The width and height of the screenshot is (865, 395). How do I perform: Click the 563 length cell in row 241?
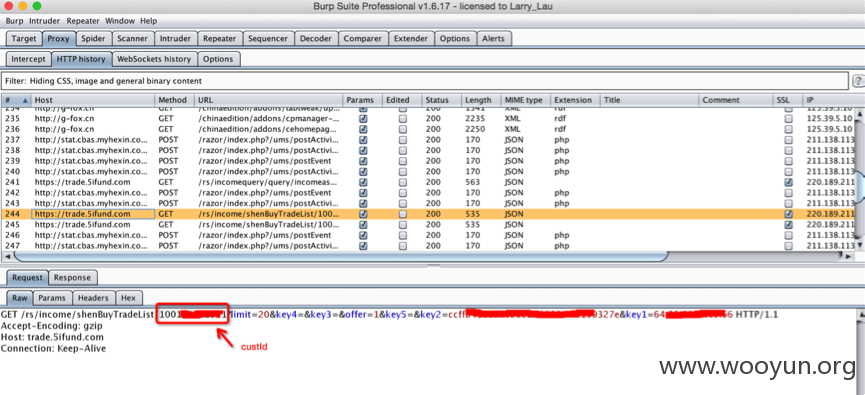pos(480,182)
